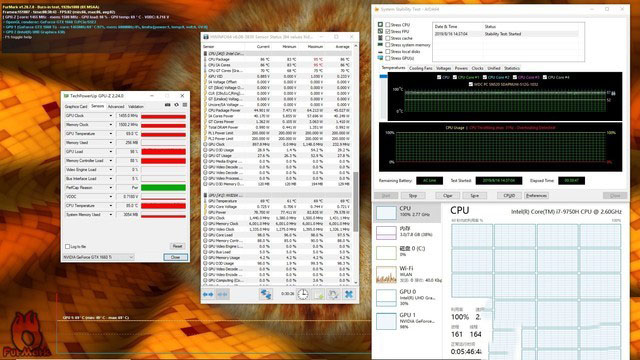Click HWiNFO logging start document icon
This screenshot has height=360, width=640.
tap(318, 294)
